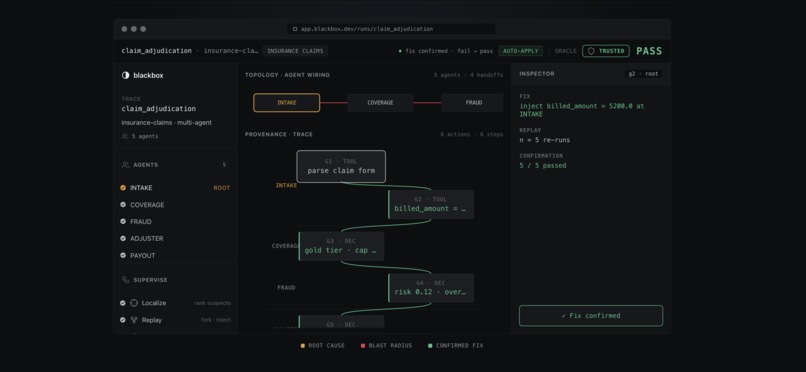Select the G2 'billed_amount' trace node
The image size is (806, 372).
click(431, 204)
